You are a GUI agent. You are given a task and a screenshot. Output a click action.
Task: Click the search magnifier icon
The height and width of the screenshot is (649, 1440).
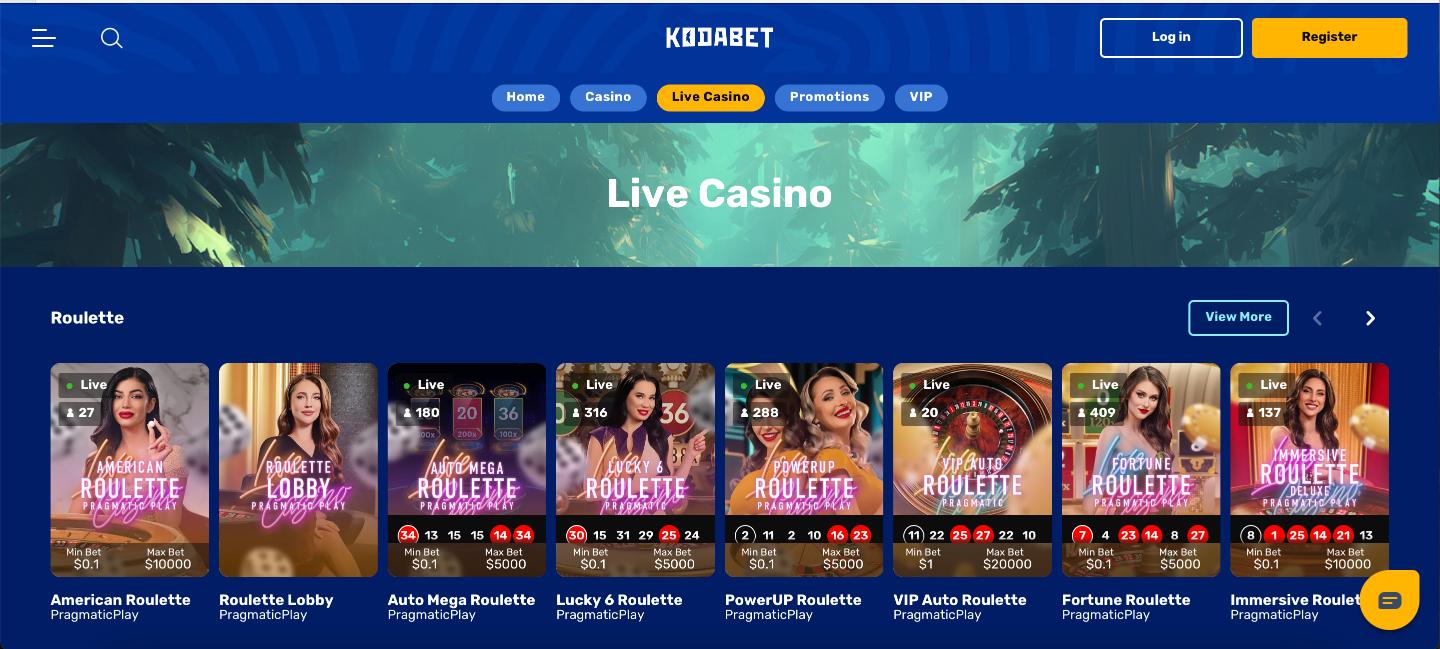point(112,38)
